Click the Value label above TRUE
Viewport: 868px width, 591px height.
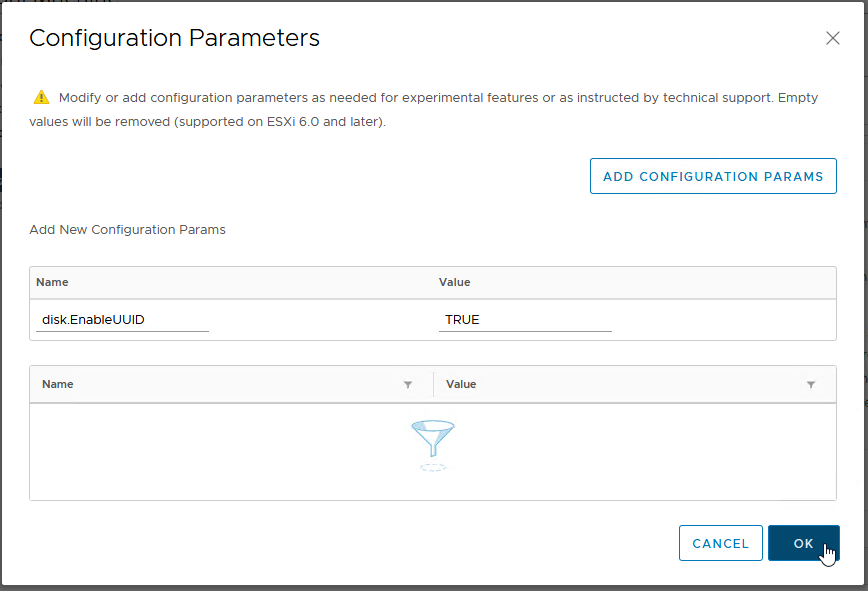454,282
